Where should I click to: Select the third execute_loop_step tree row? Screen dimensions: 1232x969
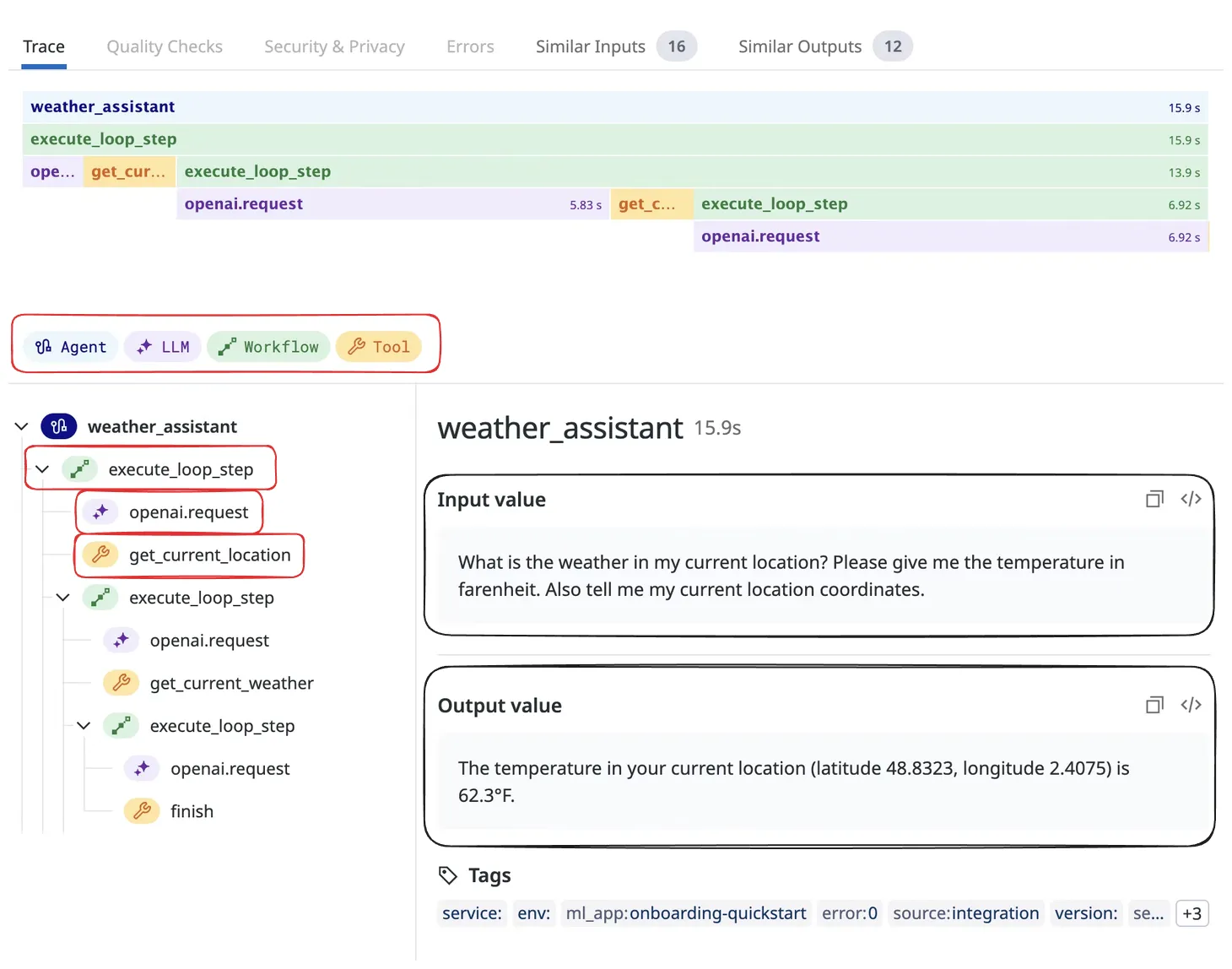(x=222, y=726)
